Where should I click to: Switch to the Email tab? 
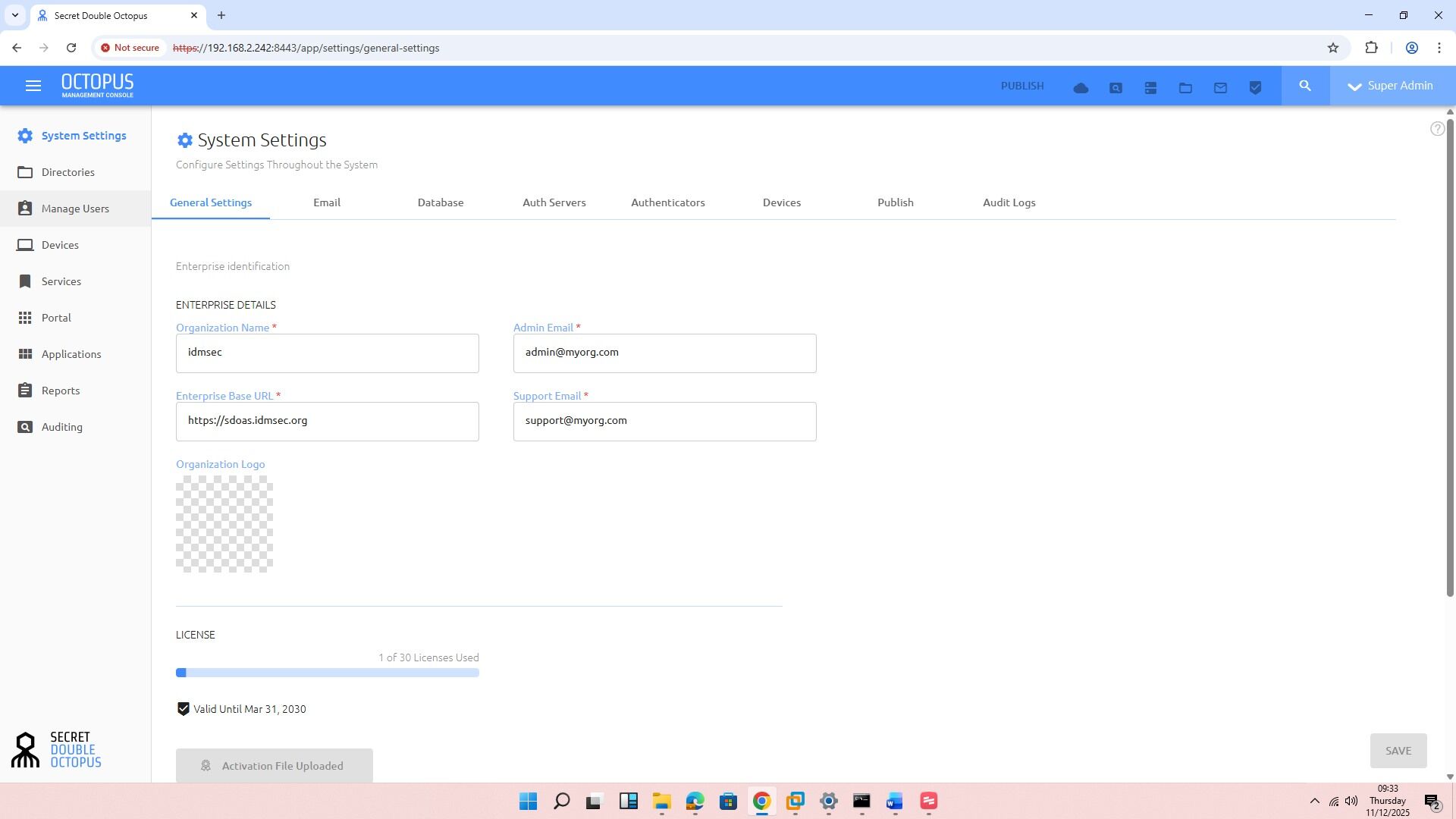click(327, 202)
